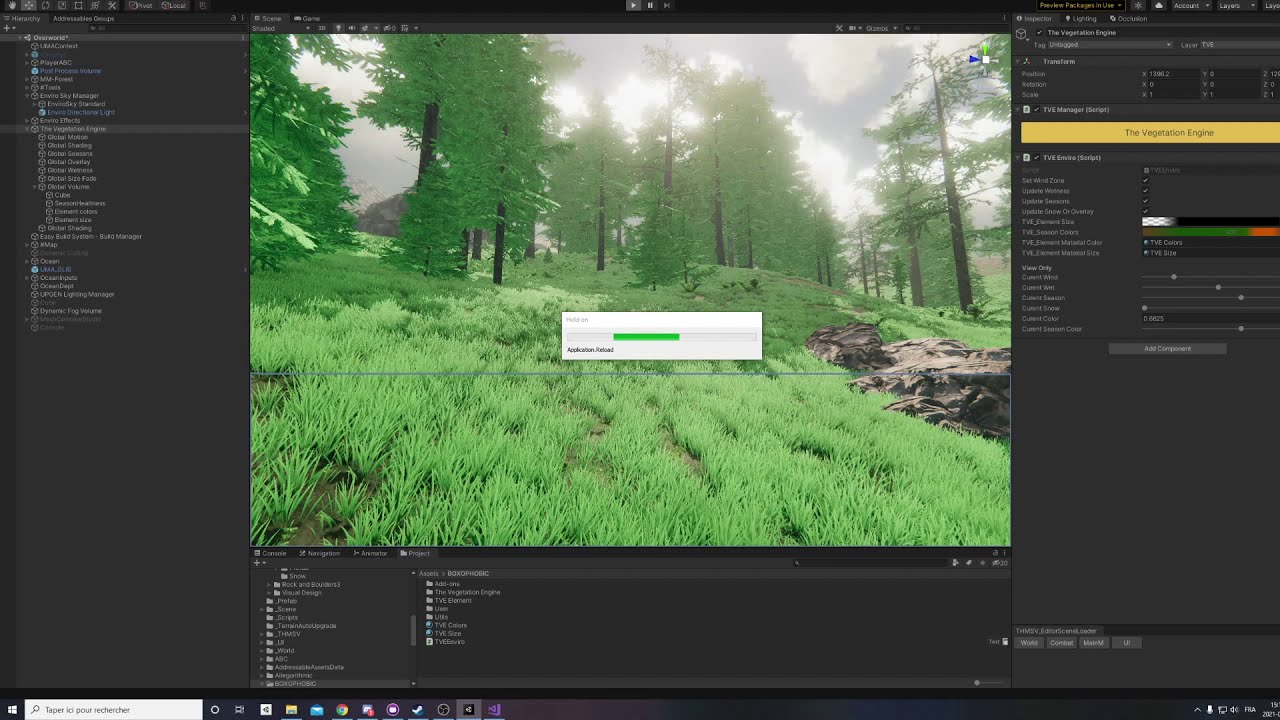Open the Shaded draw mode dropdown

[x=281, y=28]
